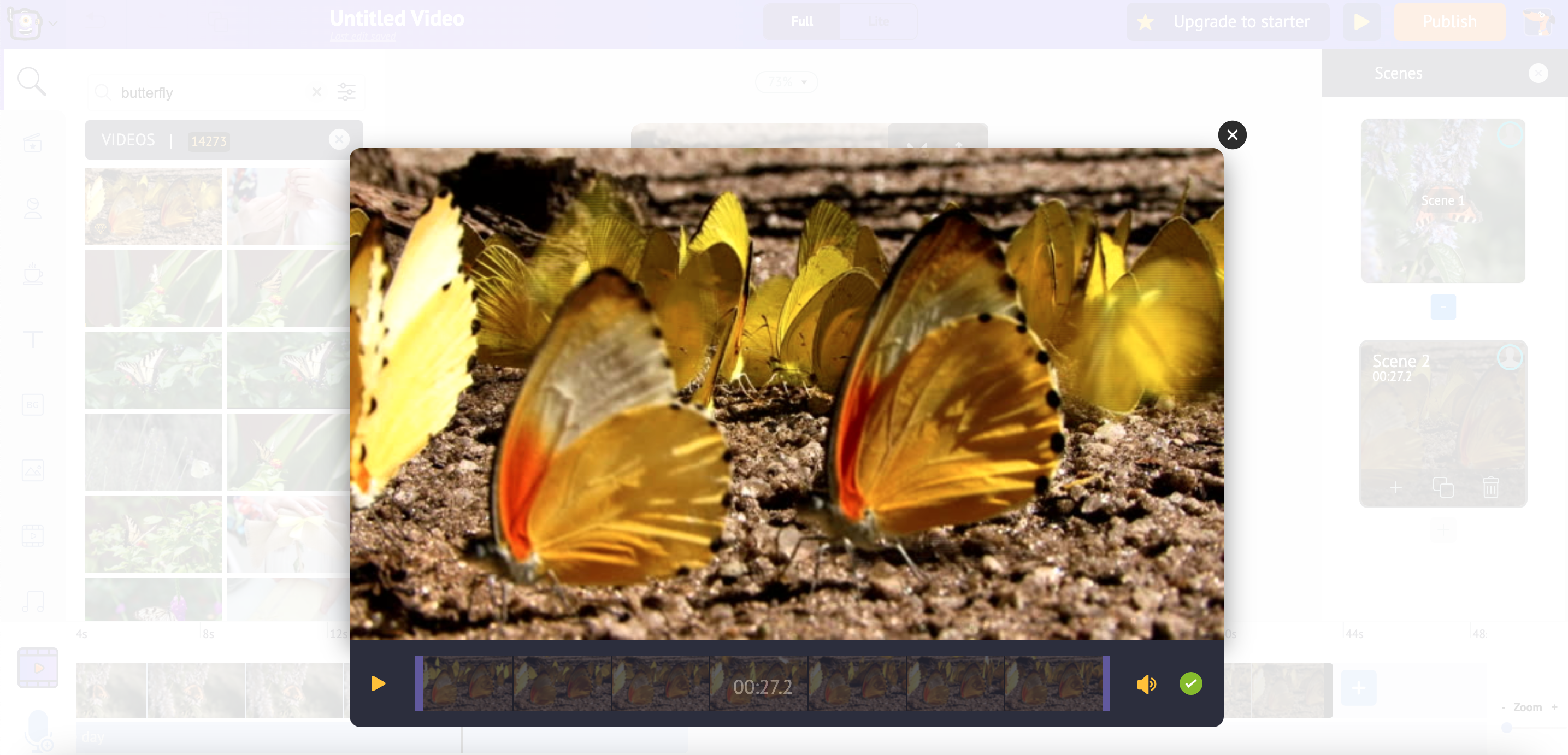Click the Publish button

click(1449, 21)
